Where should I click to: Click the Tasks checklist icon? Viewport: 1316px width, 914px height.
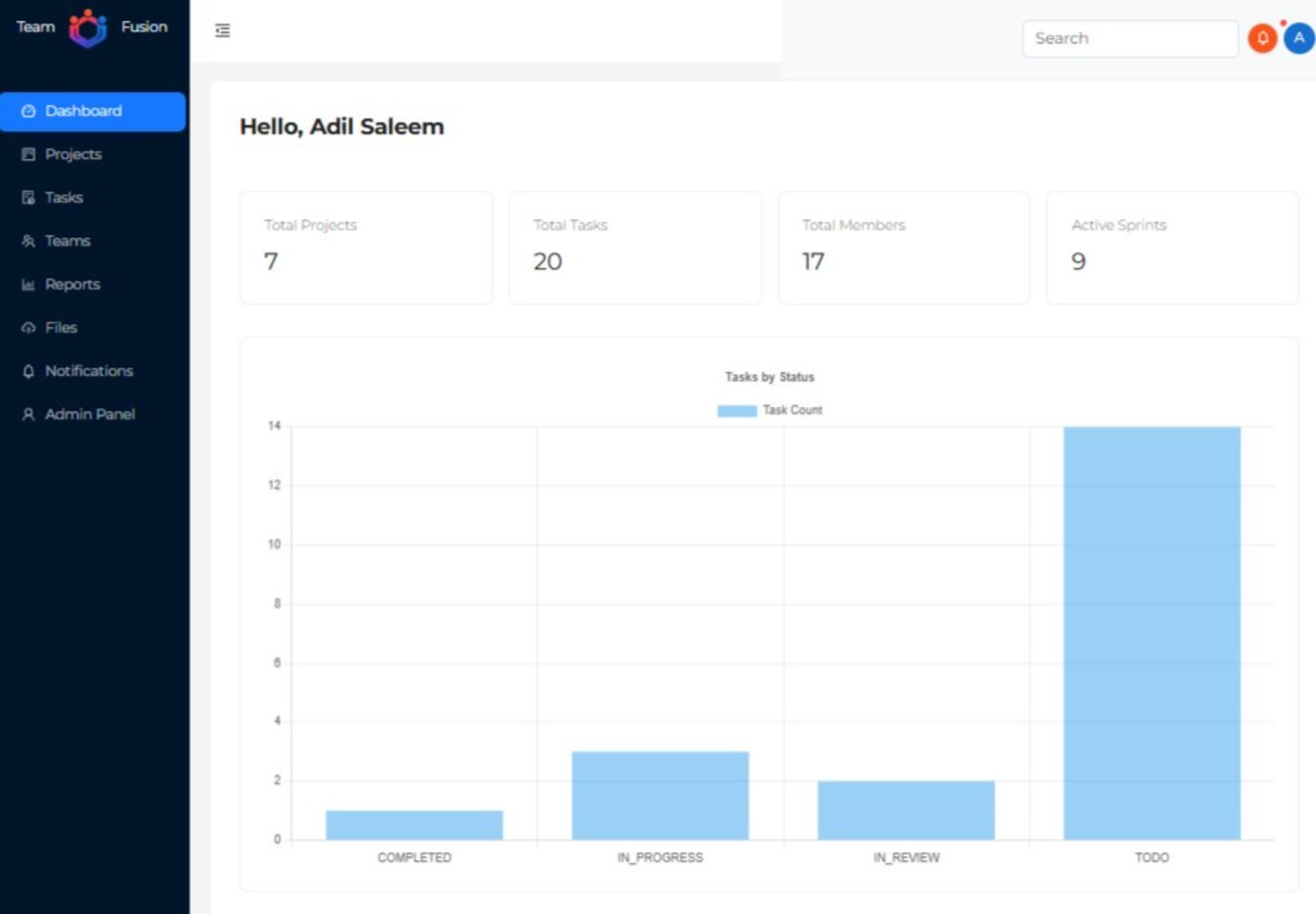pos(29,198)
